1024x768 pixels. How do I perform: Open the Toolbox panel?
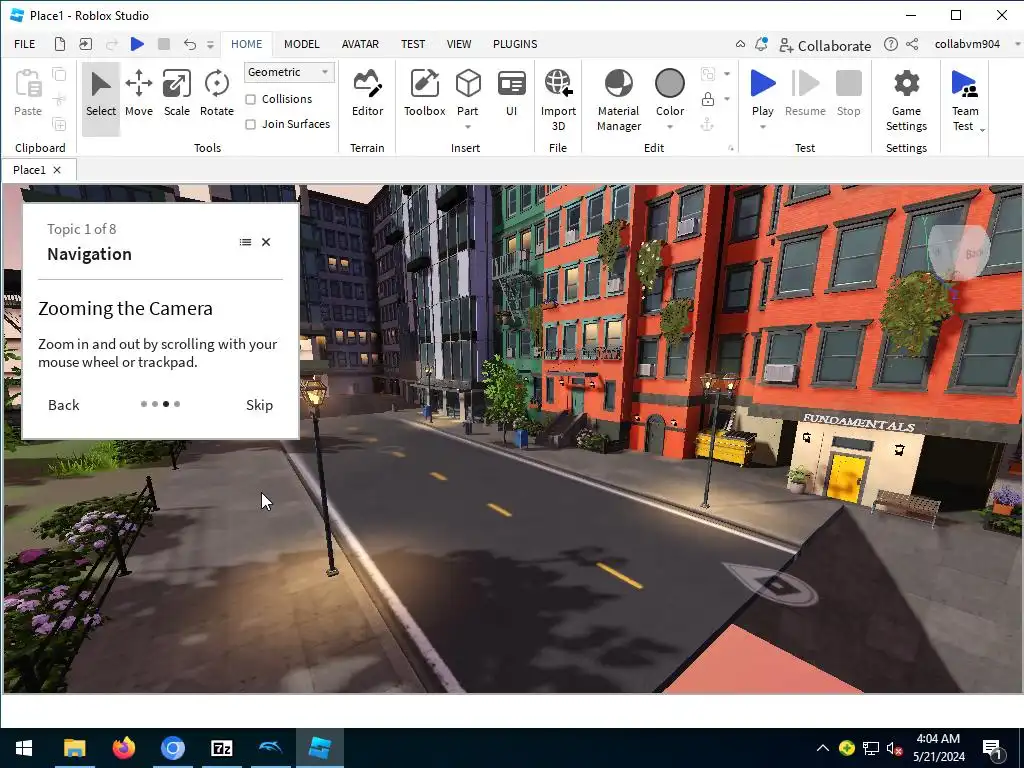(424, 94)
